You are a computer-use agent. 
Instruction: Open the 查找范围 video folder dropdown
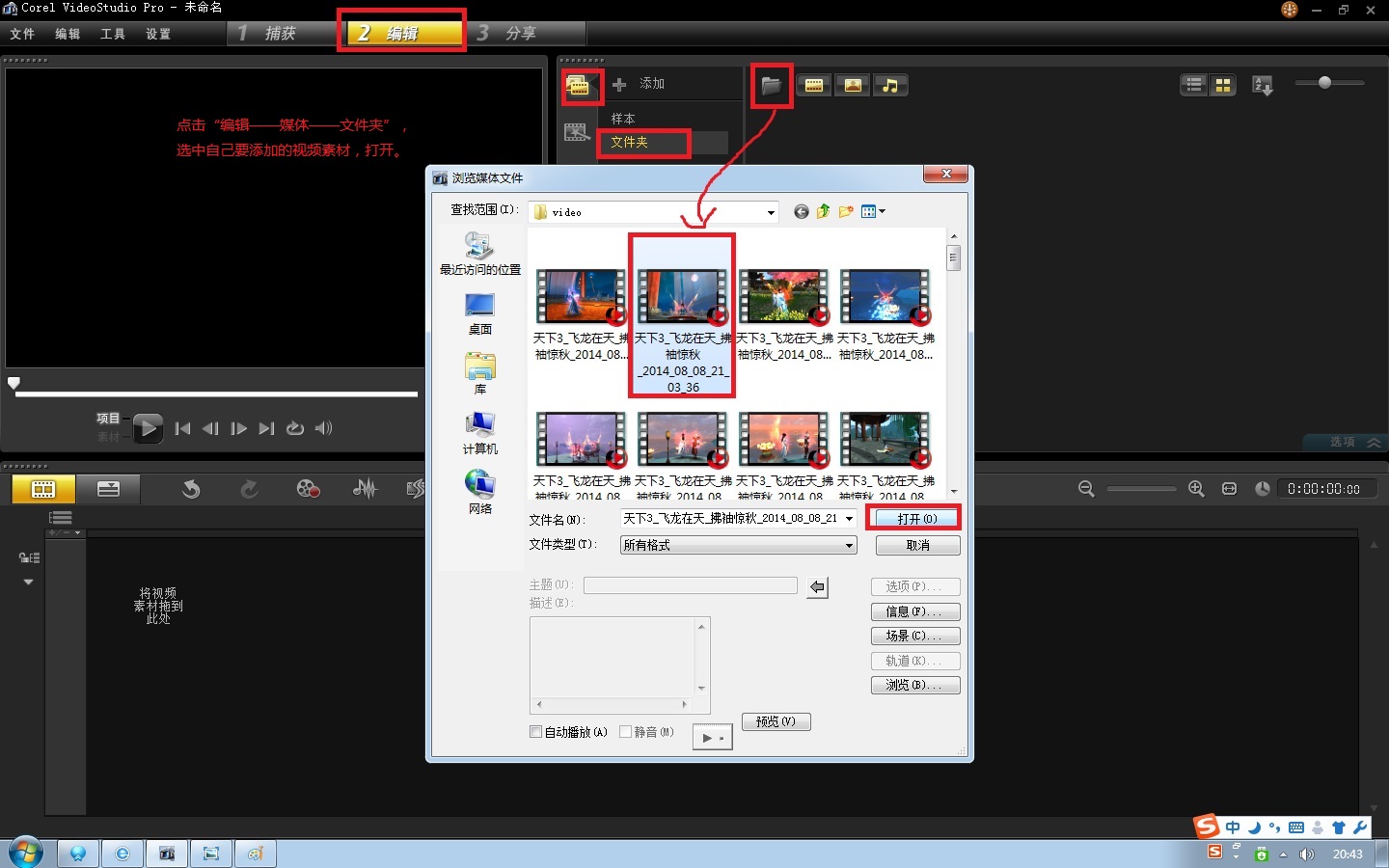pyautogui.click(x=771, y=212)
